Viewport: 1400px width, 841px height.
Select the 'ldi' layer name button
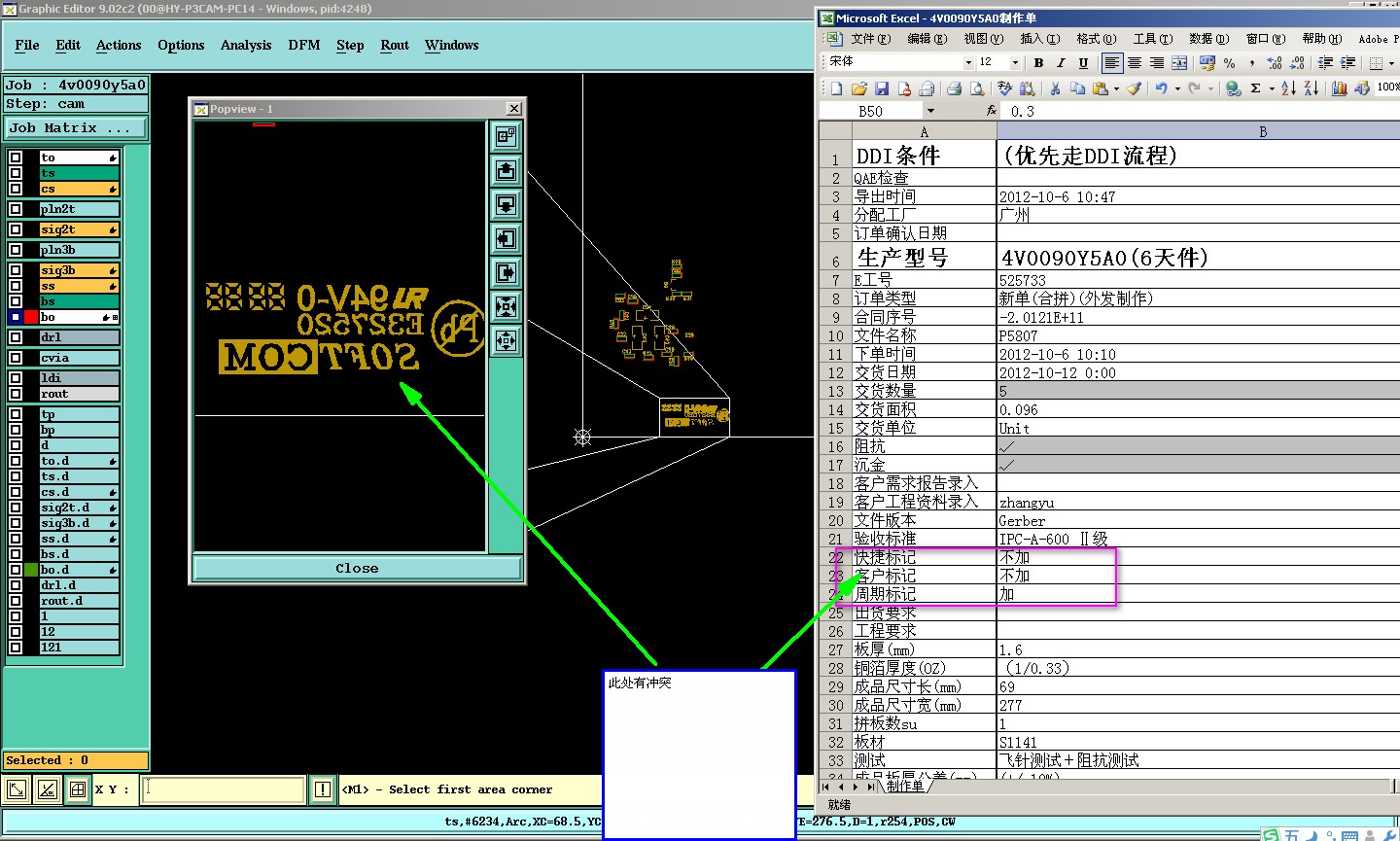click(79, 378)
